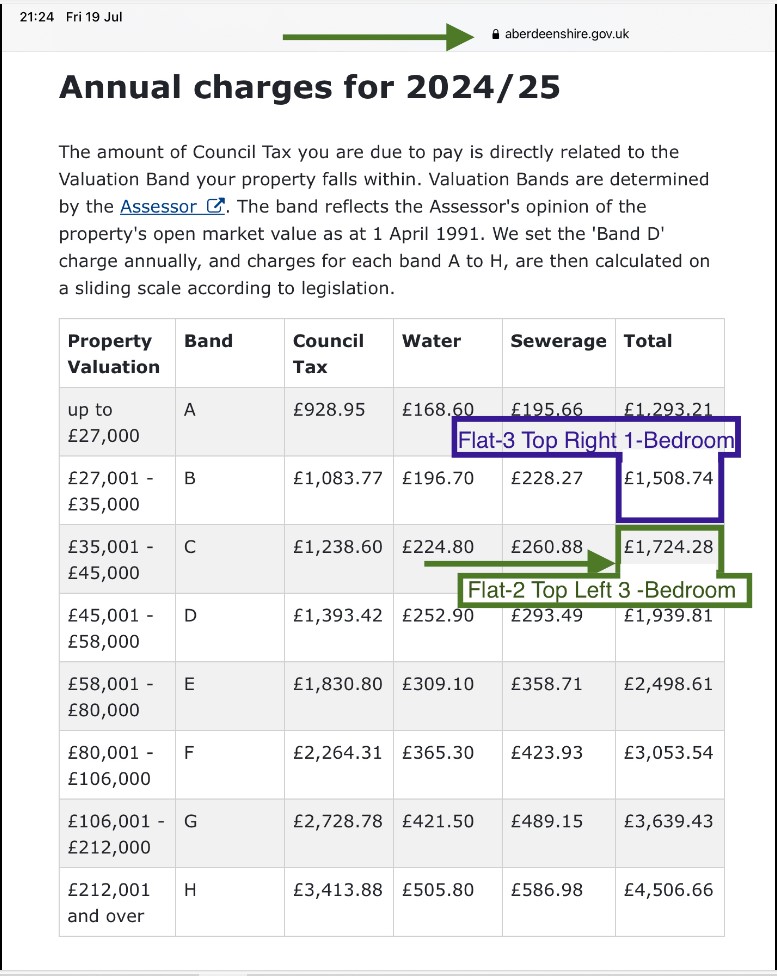Viewport: 777px width, 976px height.
Task: Click the £2,264.31 Band F council tax
Action: pyautogui.click(x=337, y=753)
